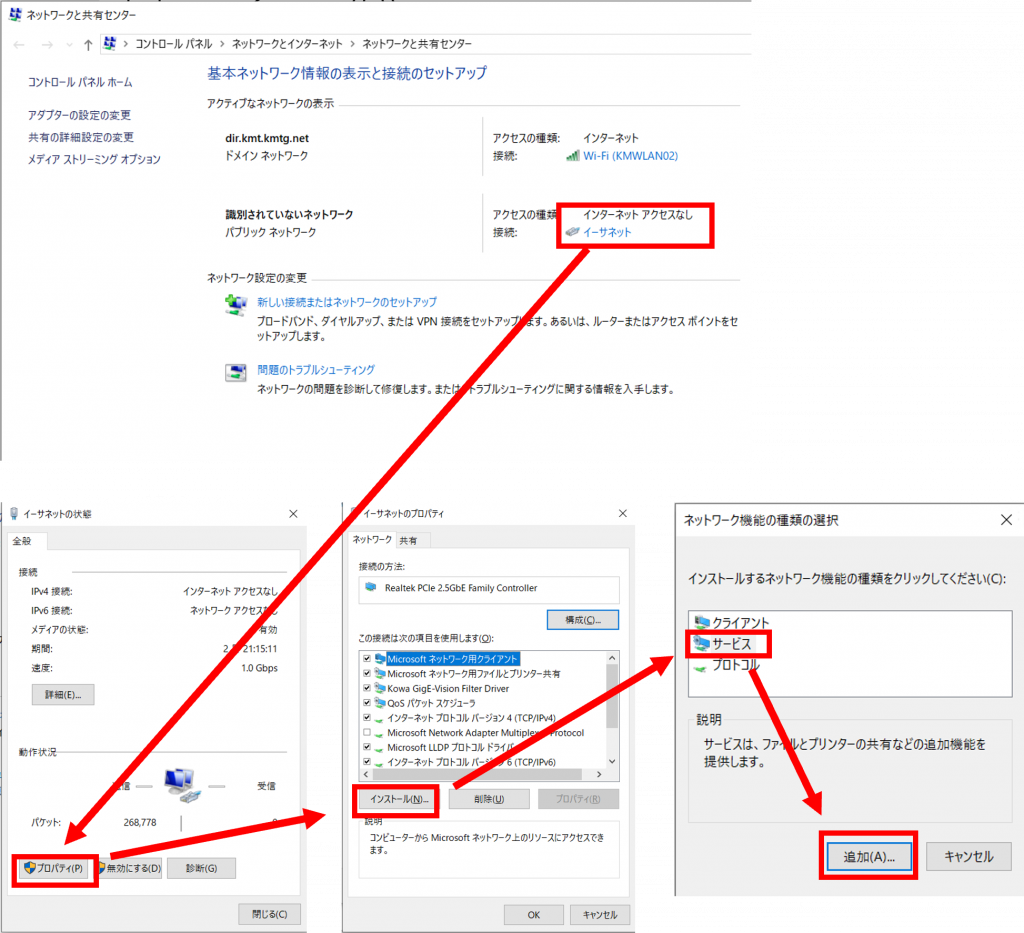Open breadcrumb chevron after コントロール パネル
1024x933 pixels.
tap(222, 45)
